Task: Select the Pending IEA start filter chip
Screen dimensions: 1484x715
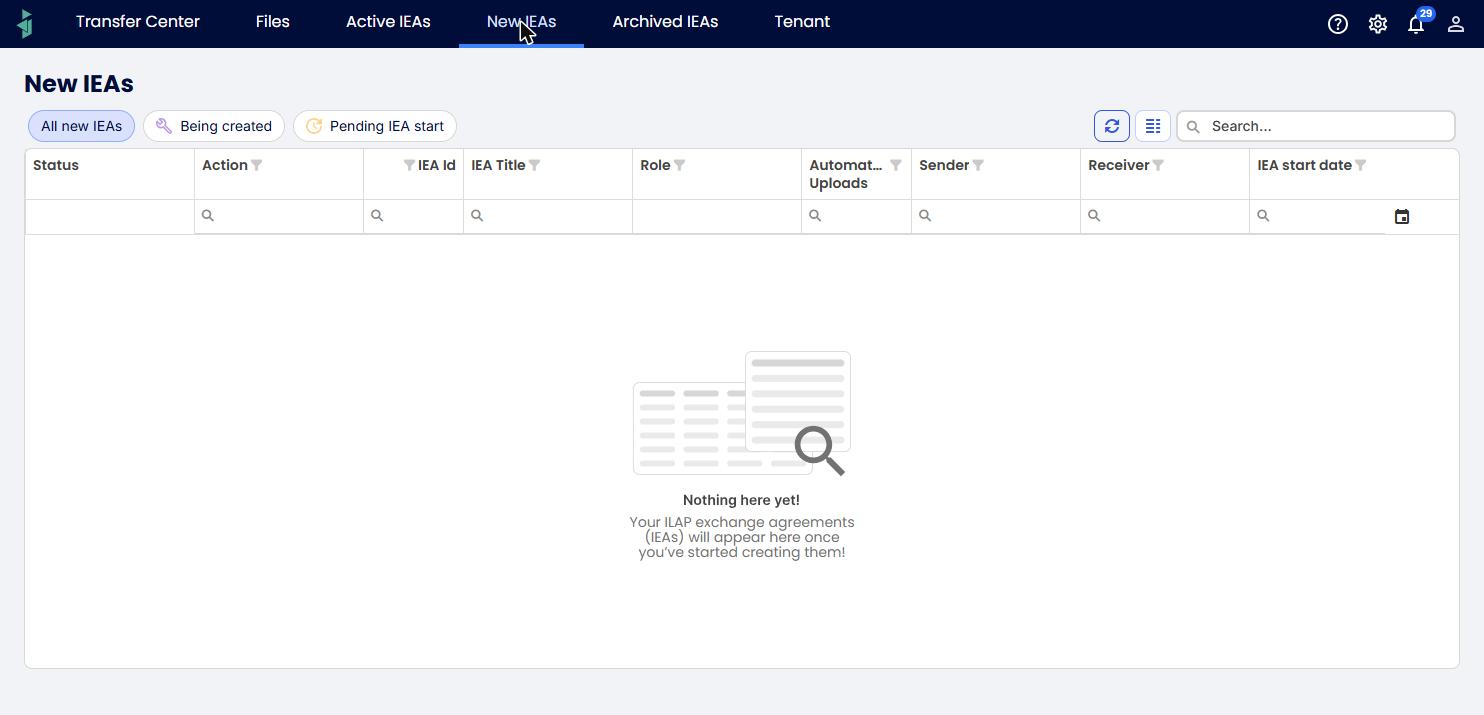Action: (x=375, y=126)
